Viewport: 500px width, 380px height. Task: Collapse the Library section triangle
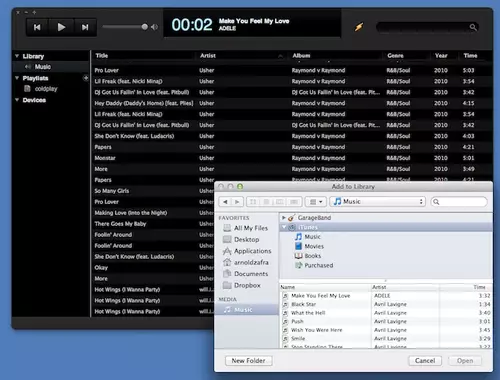(17, 56)
